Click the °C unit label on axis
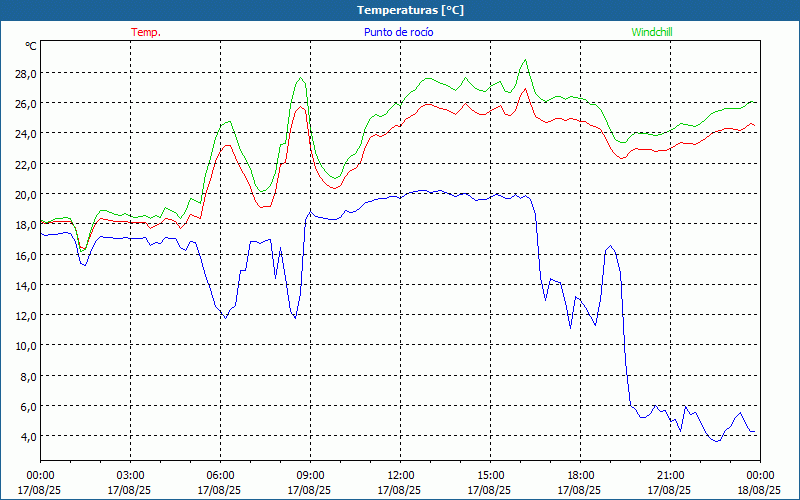800x500 pixels. [31, 46]
